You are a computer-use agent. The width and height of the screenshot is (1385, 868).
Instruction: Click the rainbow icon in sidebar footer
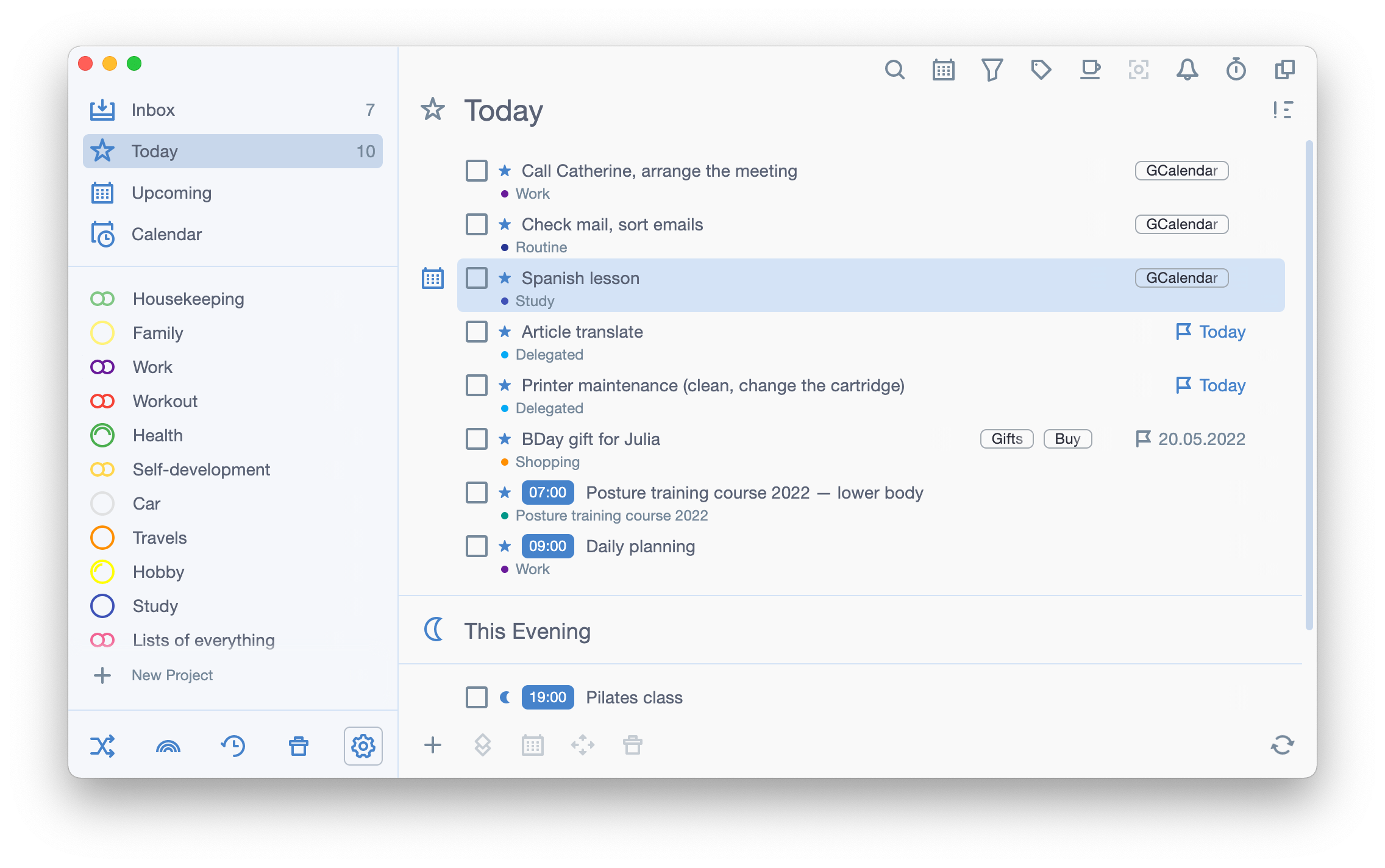[168, 746]
